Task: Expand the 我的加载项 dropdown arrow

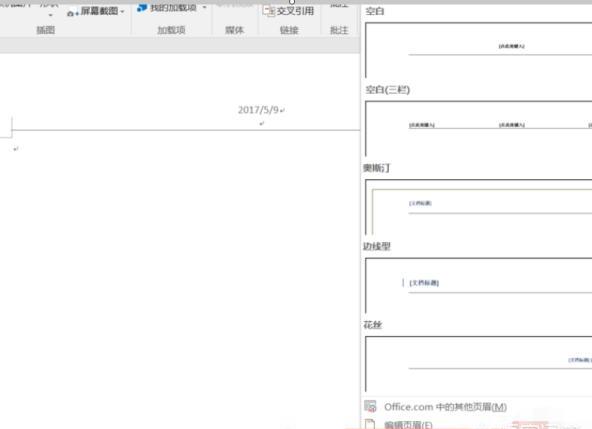Action: pyautogui.click(x=204, y=8)
